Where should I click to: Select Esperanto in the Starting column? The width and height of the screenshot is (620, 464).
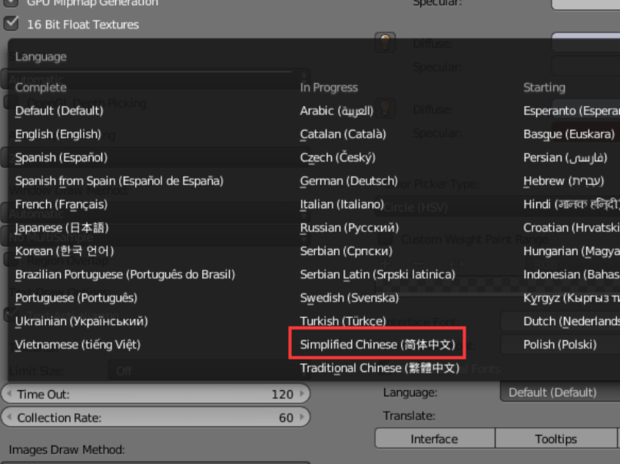[x=571, y=111]
